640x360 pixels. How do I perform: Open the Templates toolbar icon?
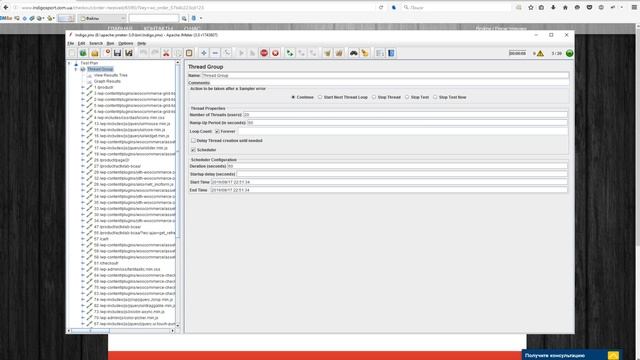83,53
